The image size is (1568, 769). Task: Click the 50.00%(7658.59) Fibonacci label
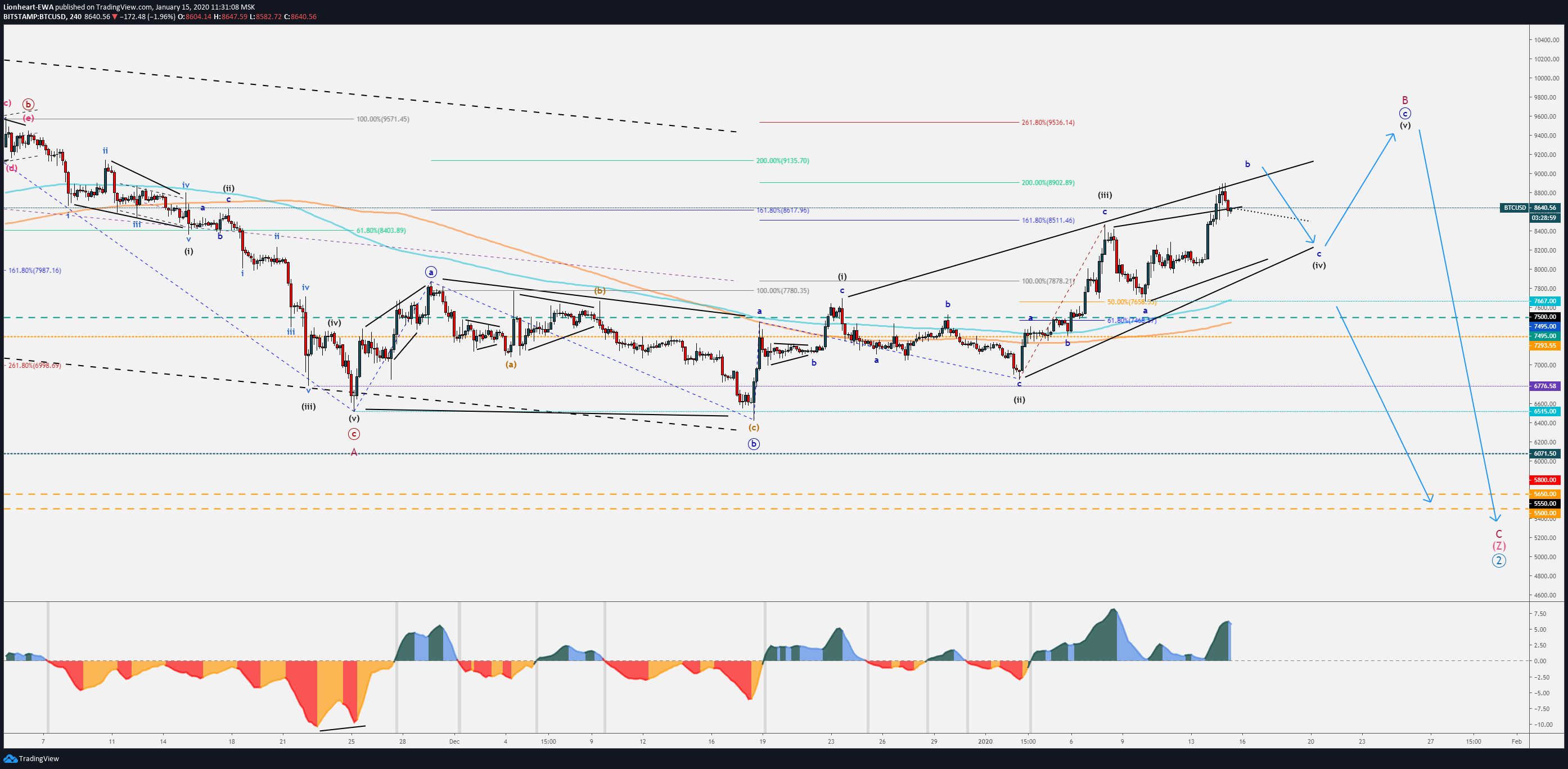click(1132, 302)
